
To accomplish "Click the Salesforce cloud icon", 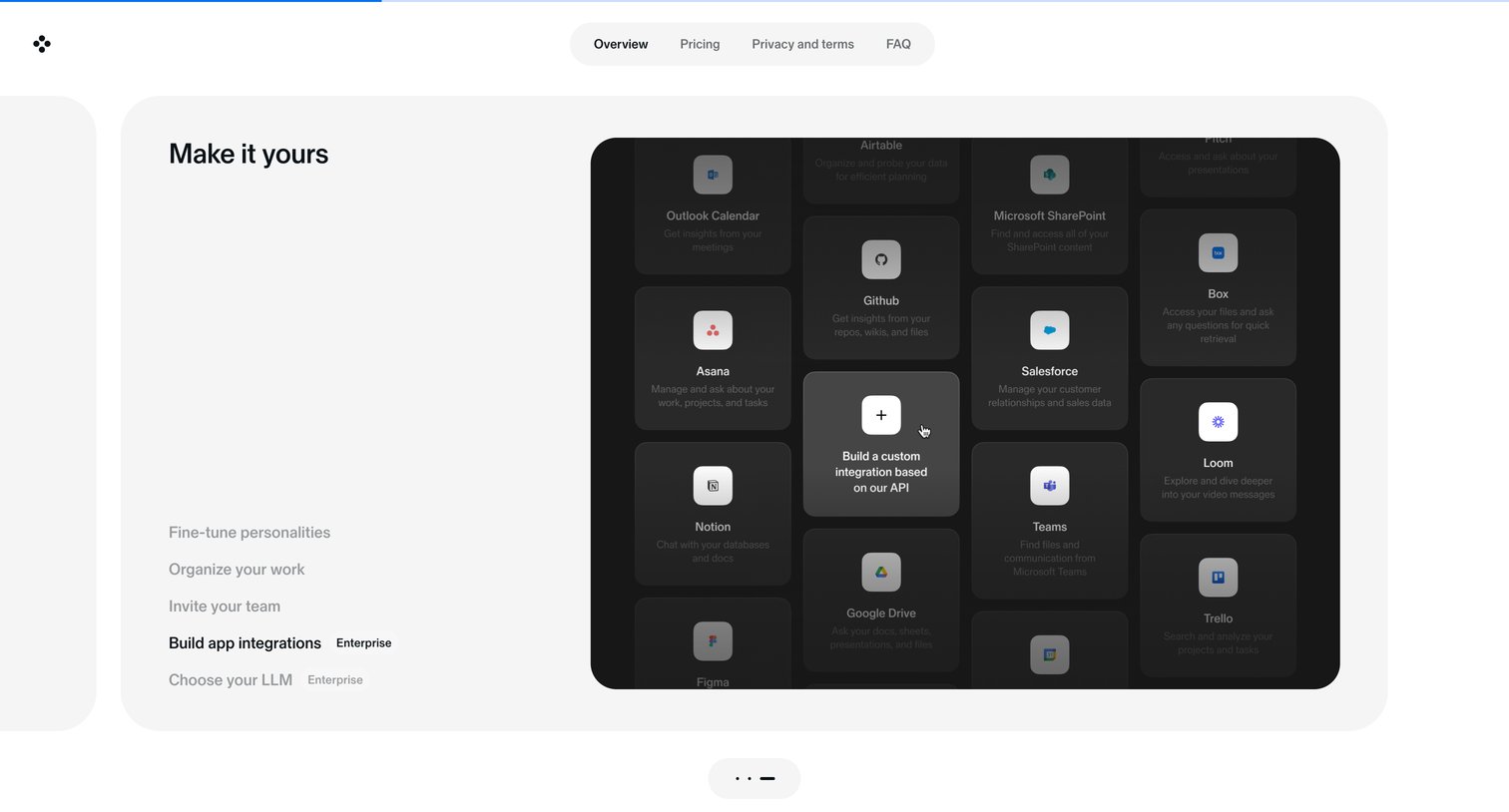I will coord(1050,330).
